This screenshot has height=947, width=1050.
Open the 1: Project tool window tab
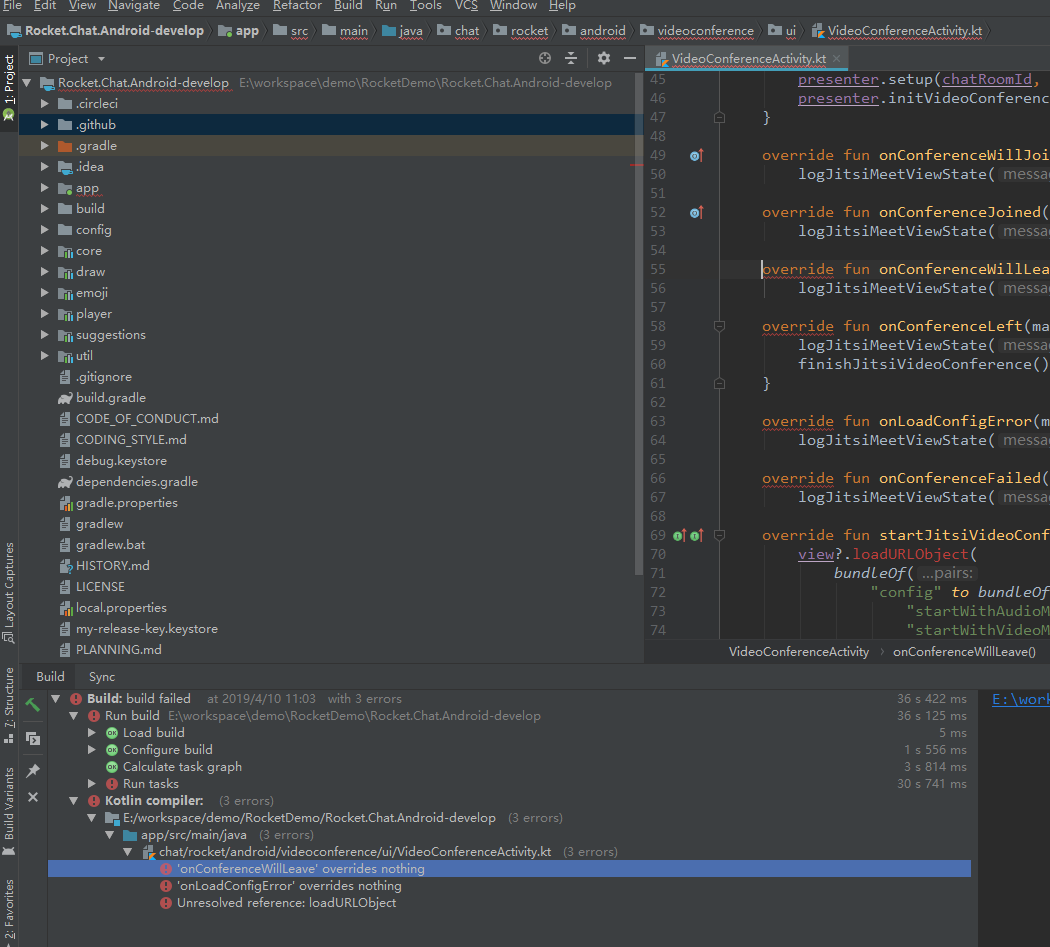pyautogui.click(x=9, y=87)
